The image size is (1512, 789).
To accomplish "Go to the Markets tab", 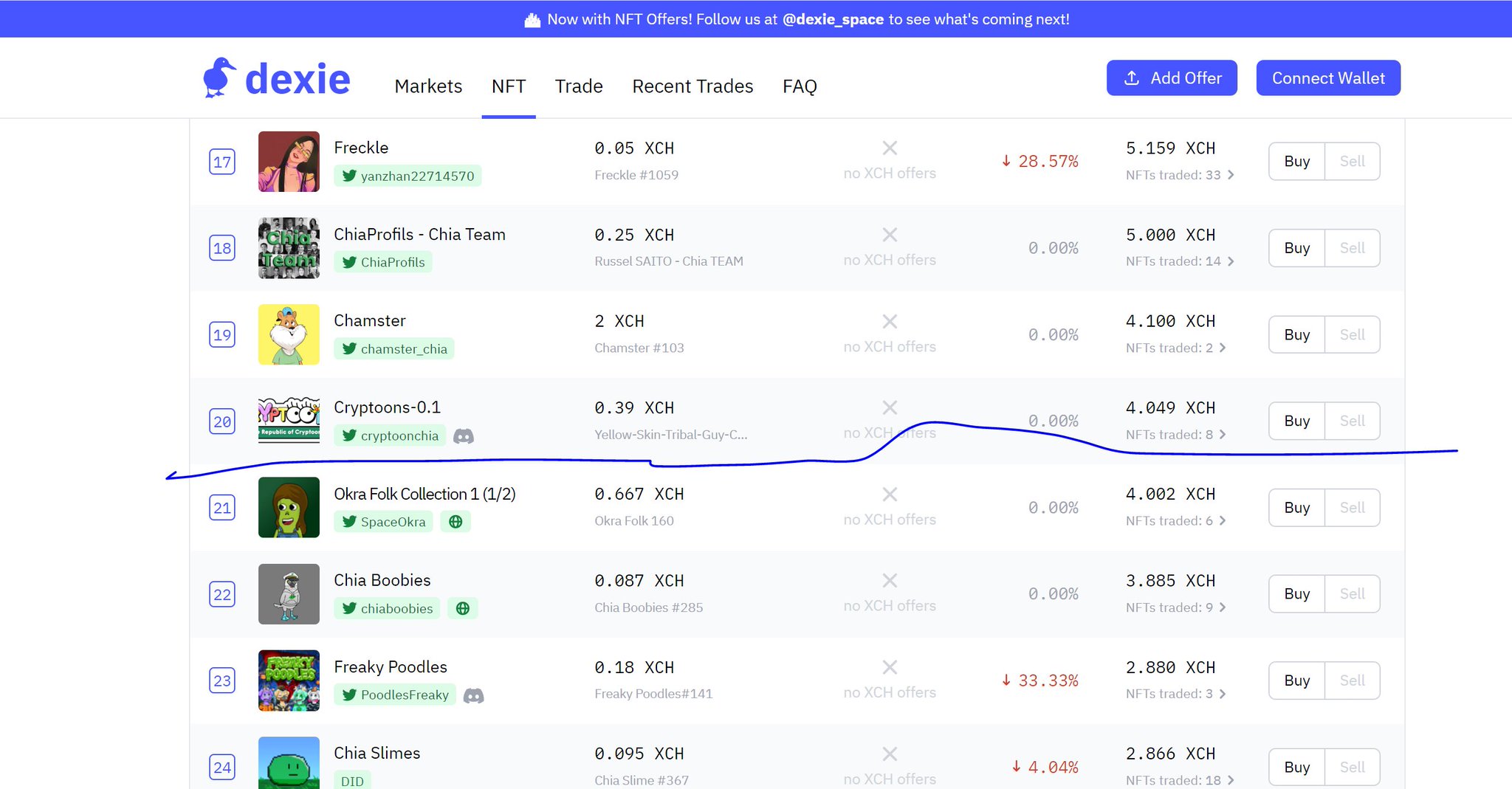I will coord(428,86).
